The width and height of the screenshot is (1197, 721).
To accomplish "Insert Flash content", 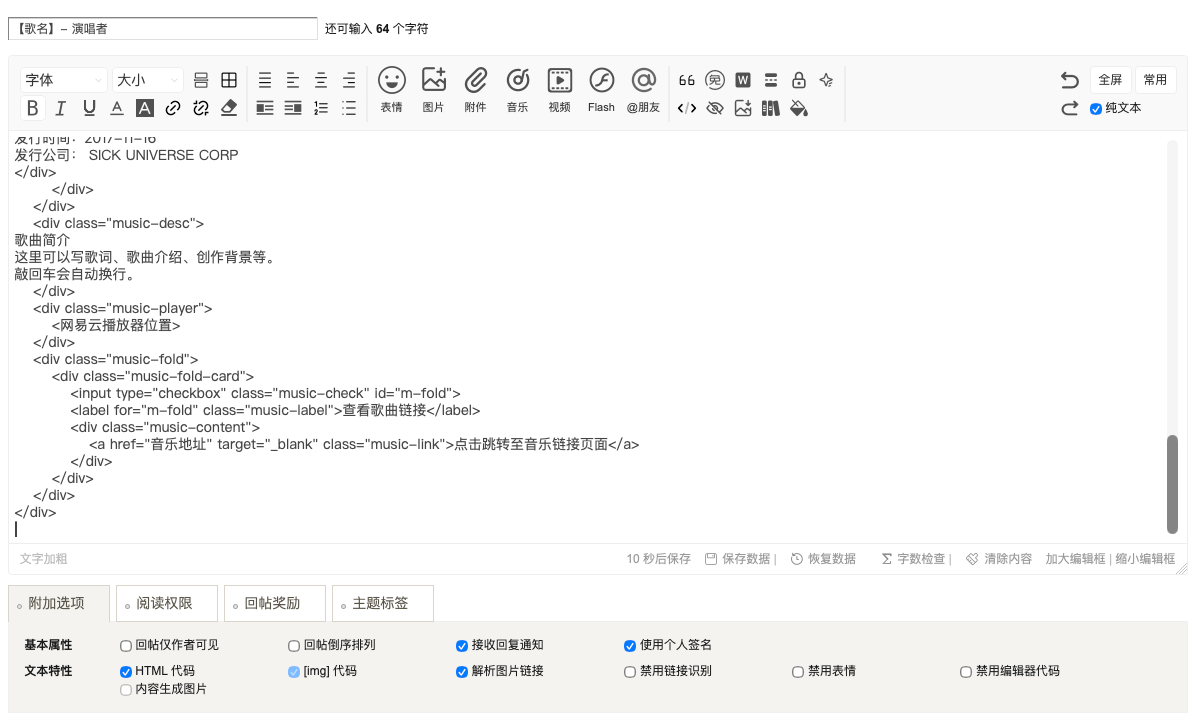I will pos(602,90).
